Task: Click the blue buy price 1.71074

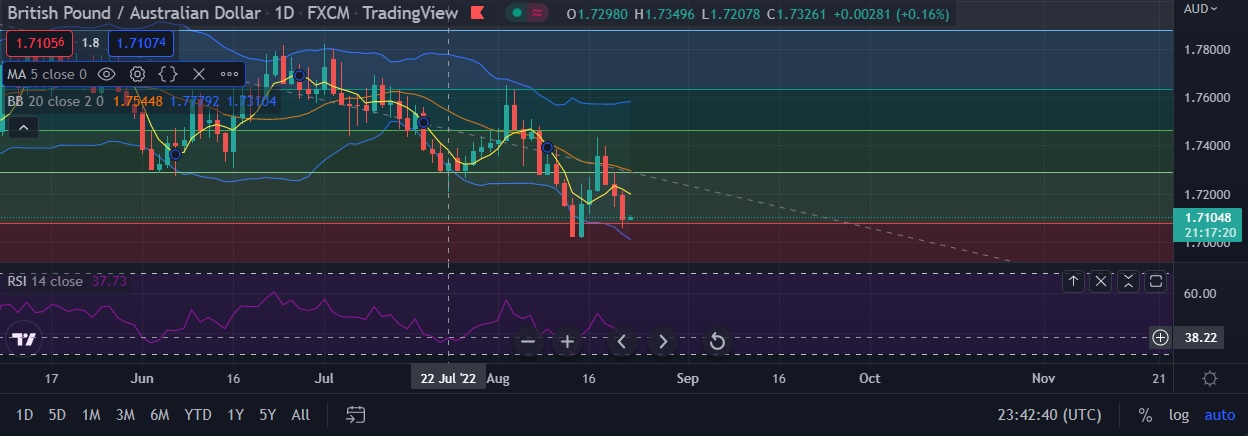Action: (140, 43)
